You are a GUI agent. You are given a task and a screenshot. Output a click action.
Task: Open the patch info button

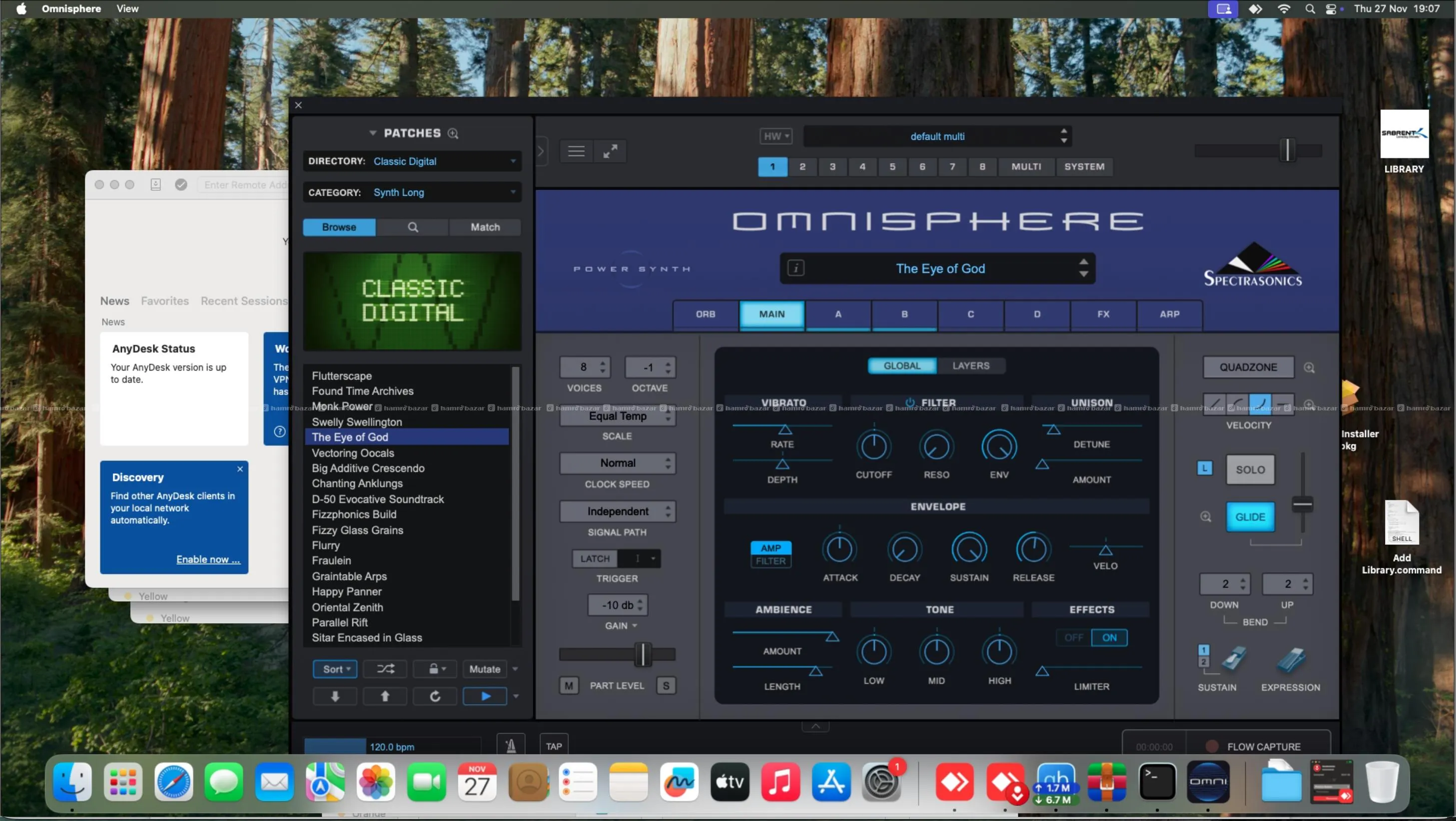[796, 268]
